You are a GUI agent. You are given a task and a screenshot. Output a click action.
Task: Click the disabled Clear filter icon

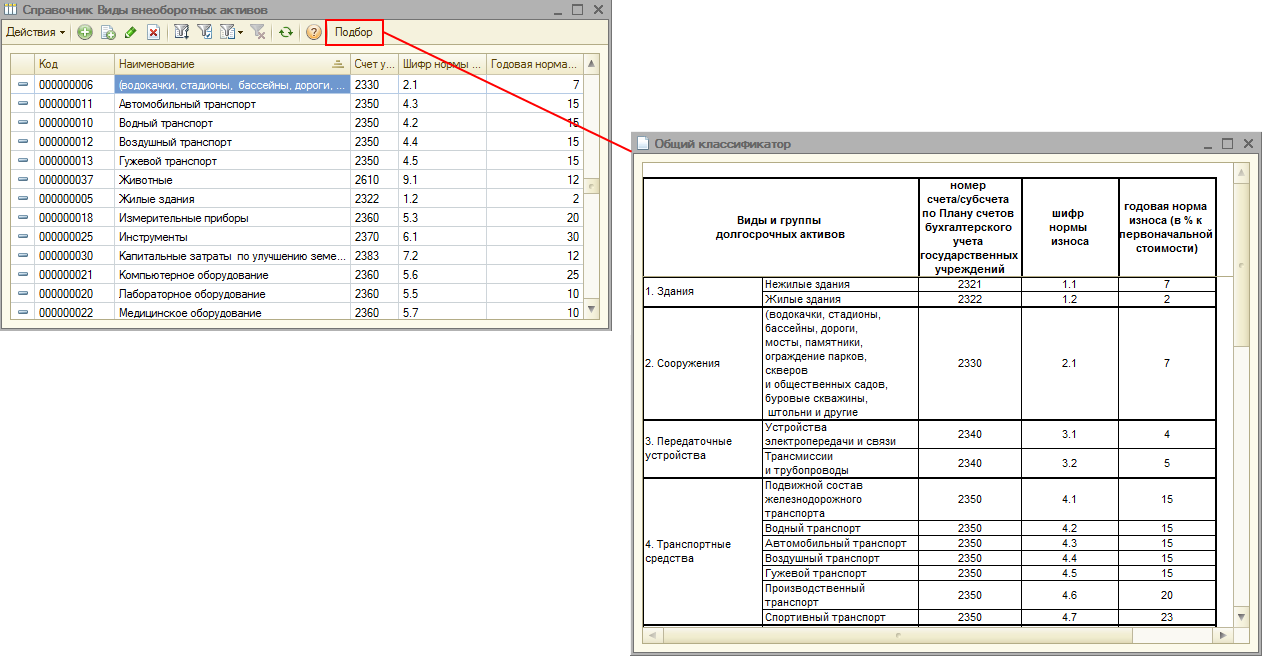[257, 32]
